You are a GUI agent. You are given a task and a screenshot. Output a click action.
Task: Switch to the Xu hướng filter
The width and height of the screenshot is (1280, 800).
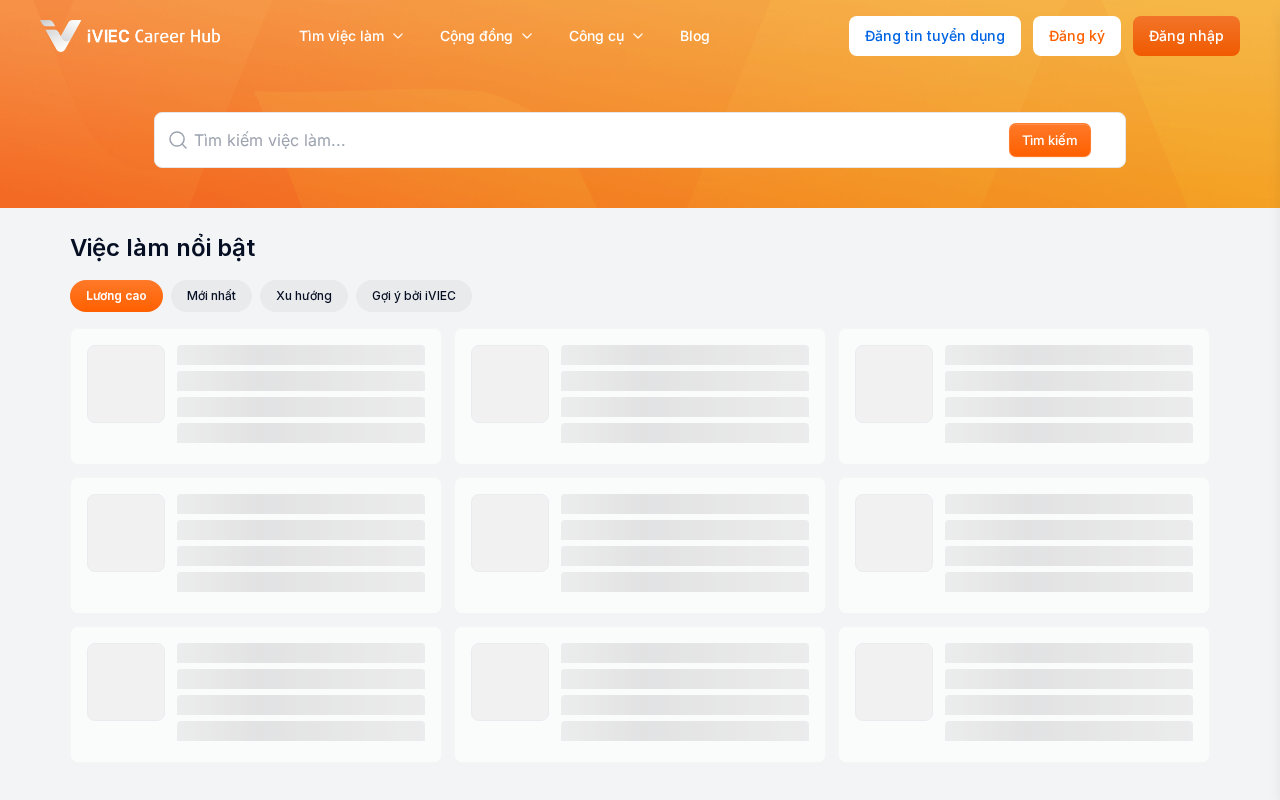pos(303,296)
